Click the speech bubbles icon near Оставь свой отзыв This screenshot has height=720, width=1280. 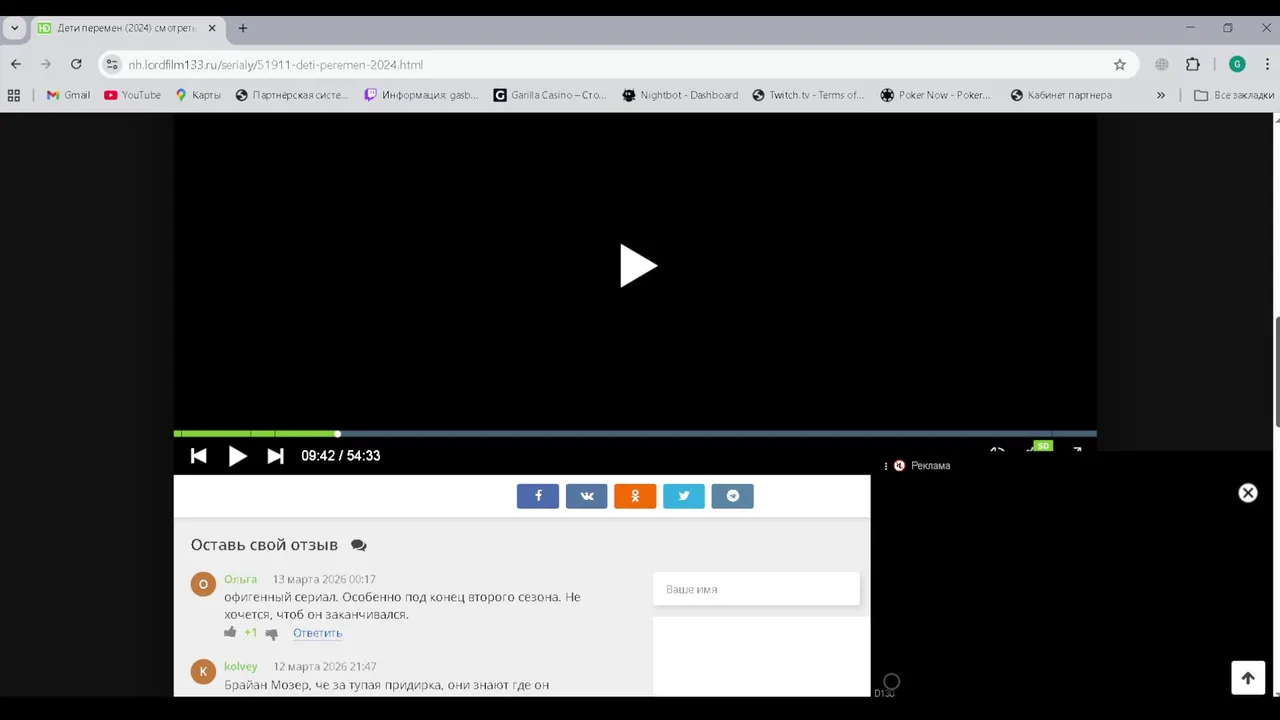[x=359, y=545]
